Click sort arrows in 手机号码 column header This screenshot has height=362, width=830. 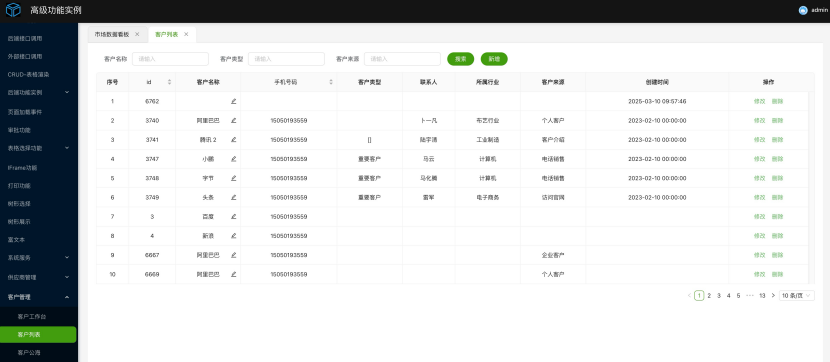tap(331, 82)
